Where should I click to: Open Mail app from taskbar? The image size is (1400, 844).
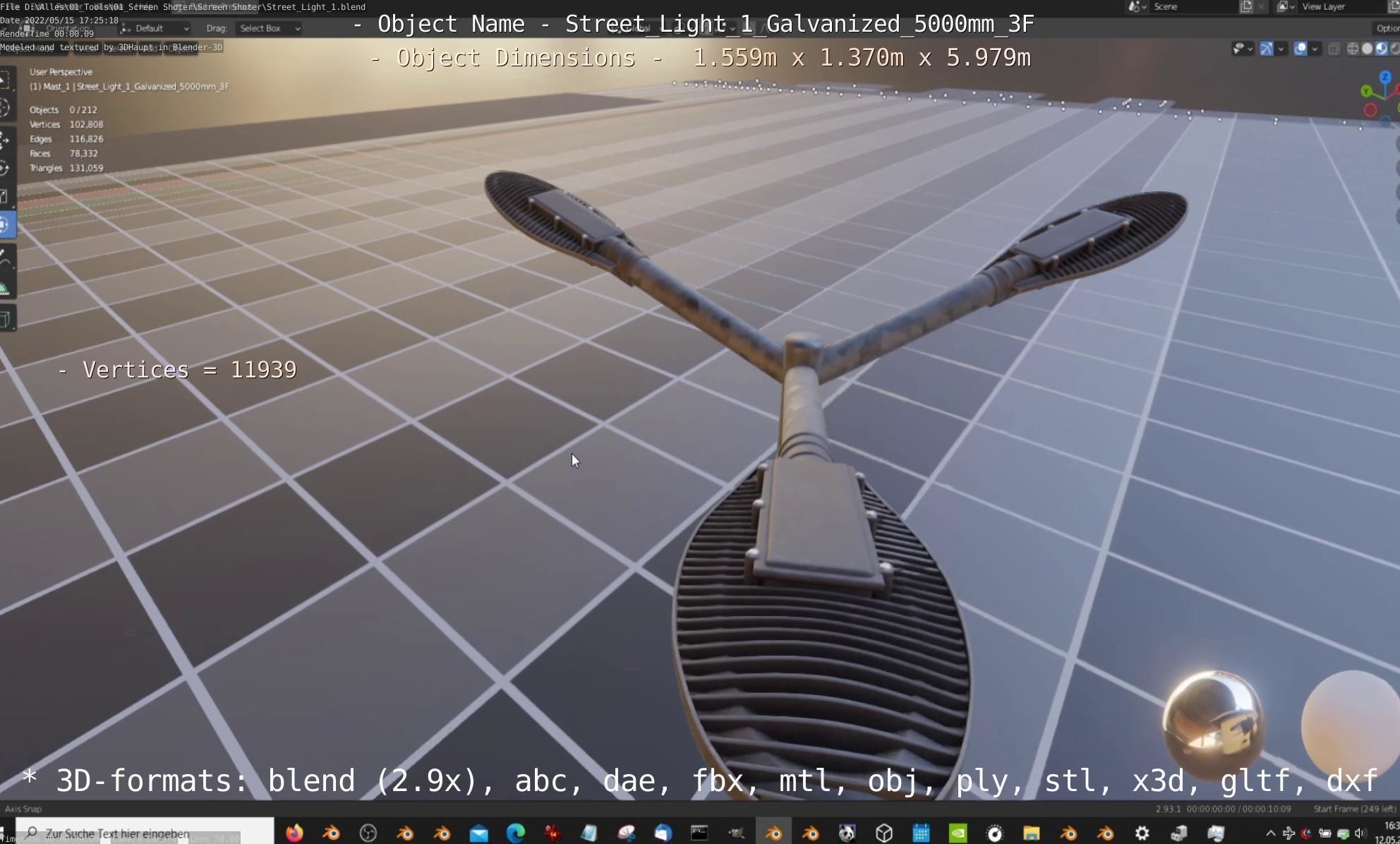tap(478, 833)
